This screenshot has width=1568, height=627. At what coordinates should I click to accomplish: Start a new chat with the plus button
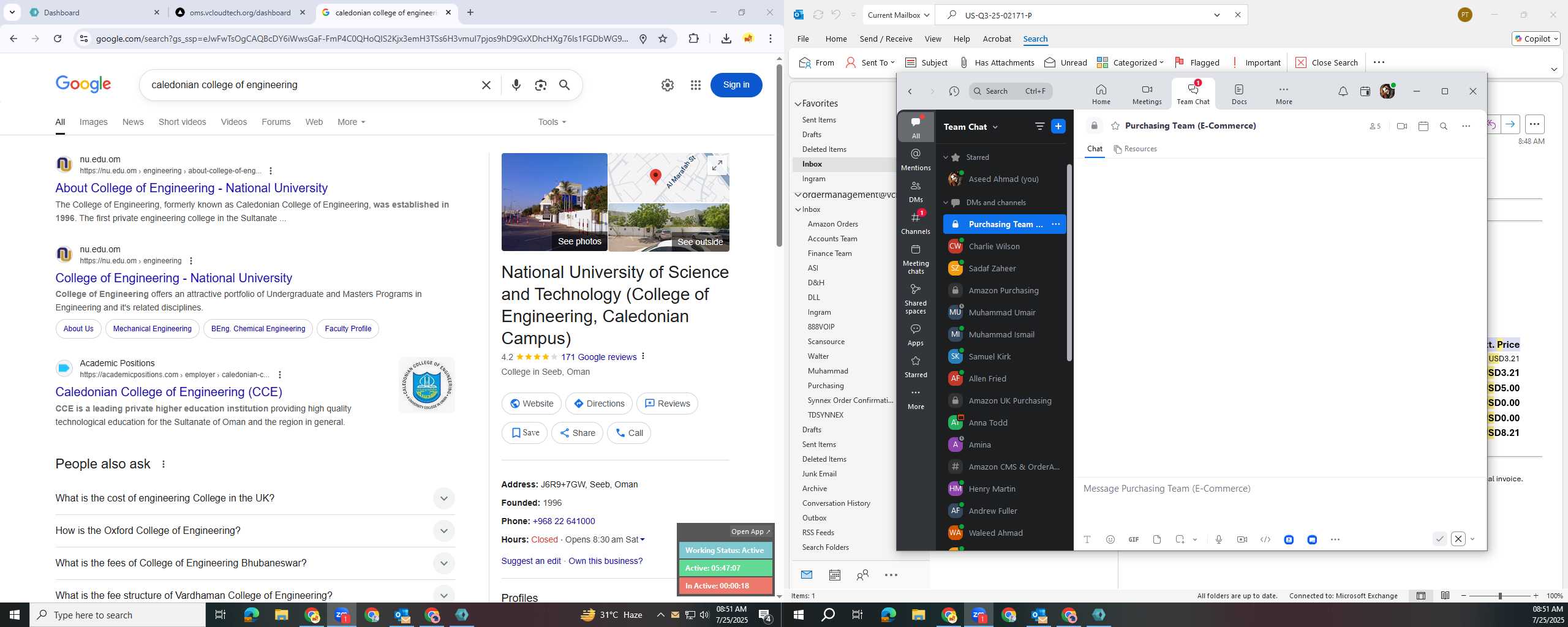pos(1058,126)
